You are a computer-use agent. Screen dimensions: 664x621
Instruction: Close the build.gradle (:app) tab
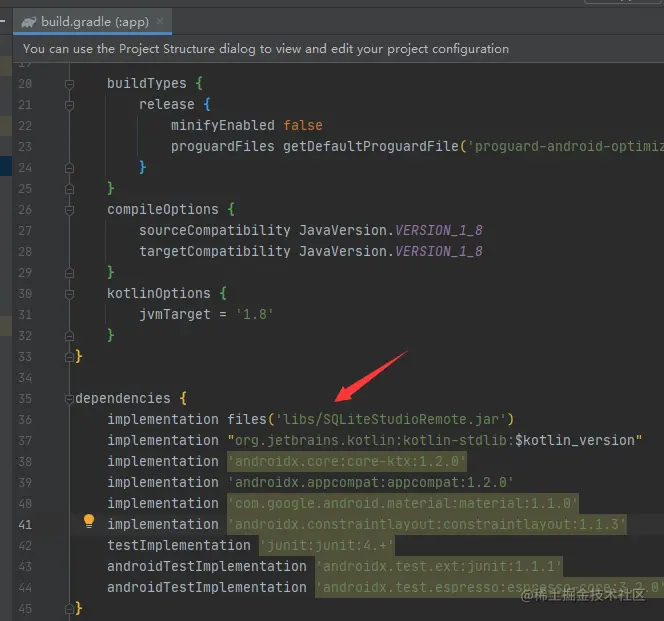pos(160,21)
